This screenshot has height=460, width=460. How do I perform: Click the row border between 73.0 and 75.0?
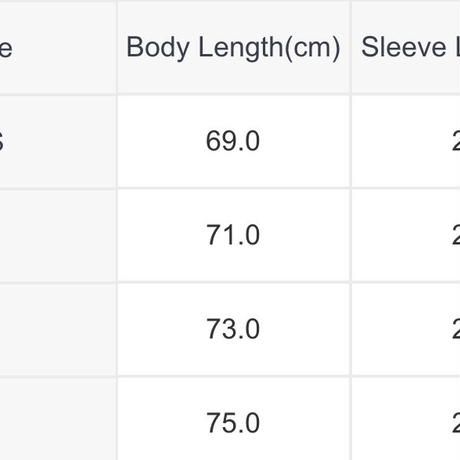pyautogui.click(x=233, y=376)
